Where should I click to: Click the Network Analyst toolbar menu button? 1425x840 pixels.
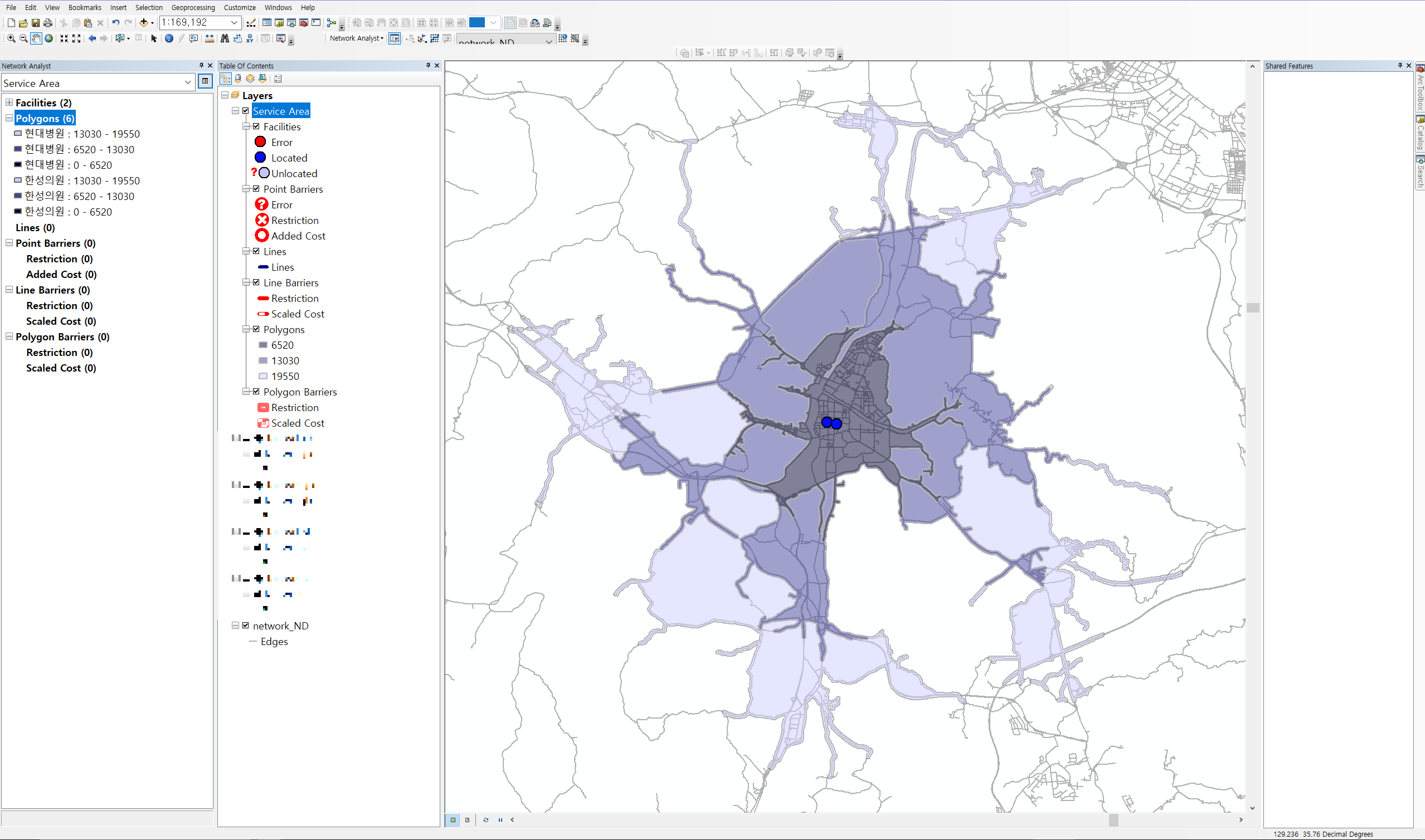[x=356, y=38]
